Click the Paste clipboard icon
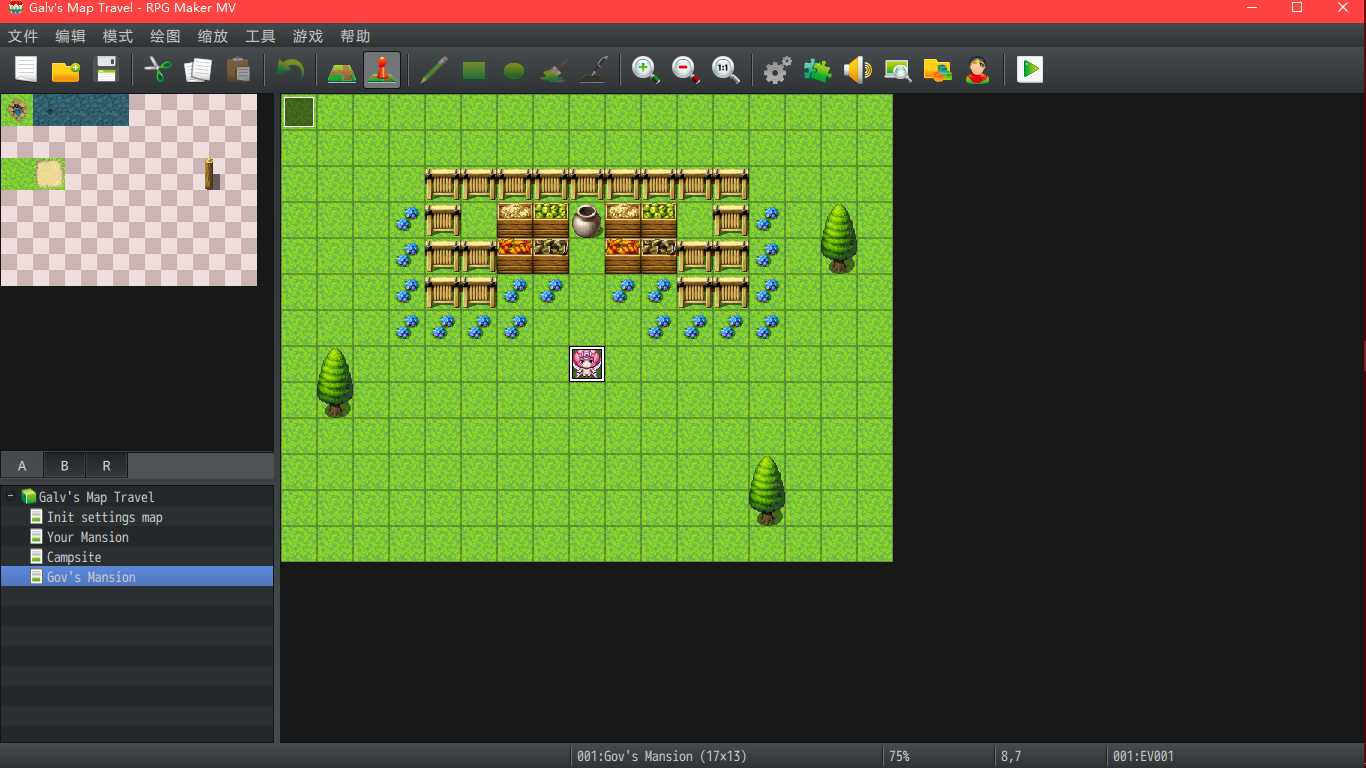The height and width of the screenshot is (768, 1366). 238,70
